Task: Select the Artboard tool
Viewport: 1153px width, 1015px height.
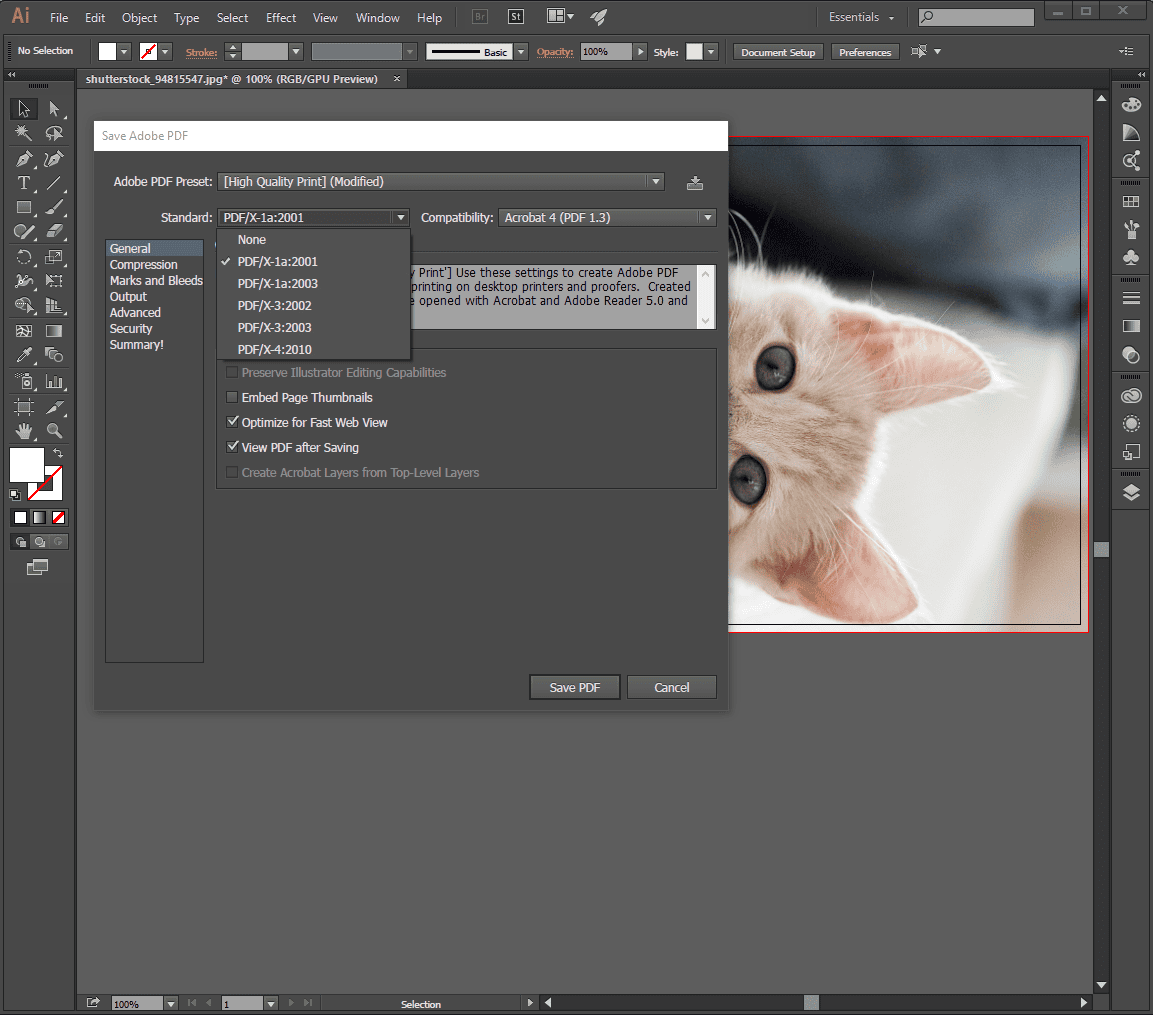Action: pyautogui.click(x=24, y=407)
